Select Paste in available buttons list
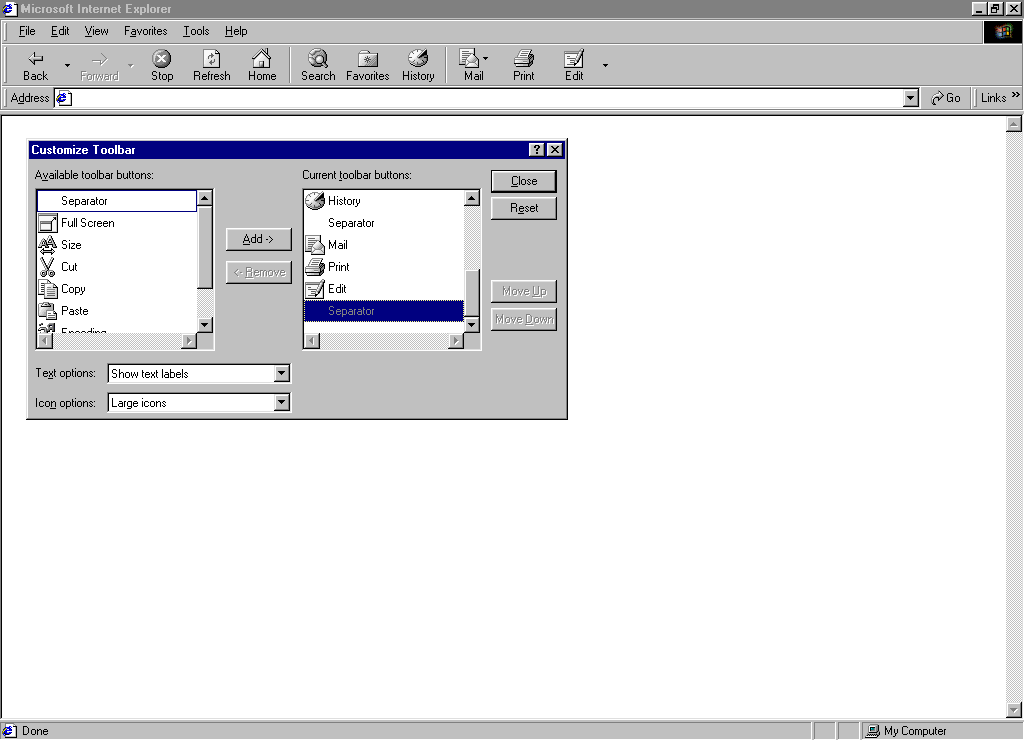Screen dimensions: 1024x740 coord(117,311)
